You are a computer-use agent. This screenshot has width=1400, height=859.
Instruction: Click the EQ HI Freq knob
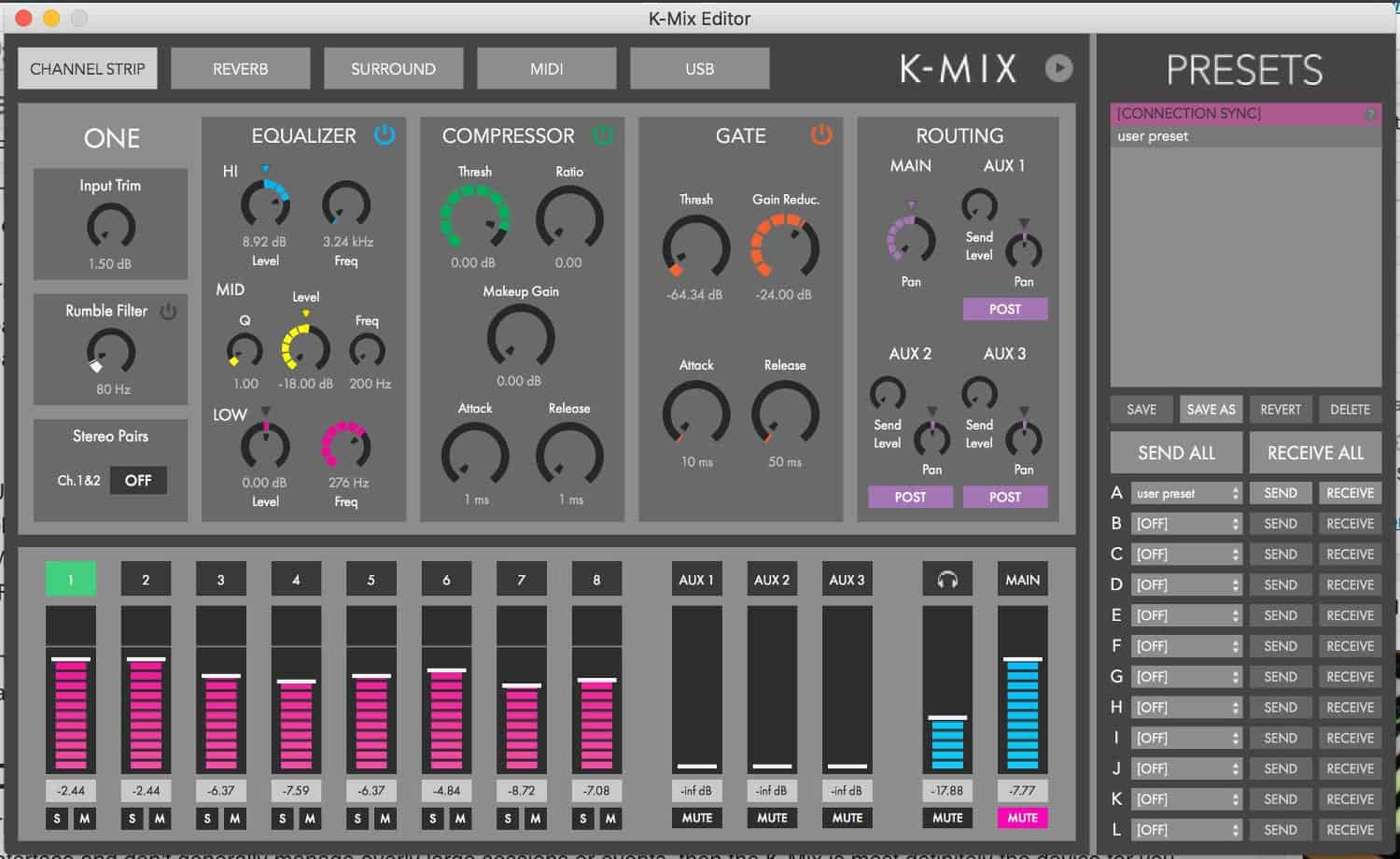pos(346,204)
